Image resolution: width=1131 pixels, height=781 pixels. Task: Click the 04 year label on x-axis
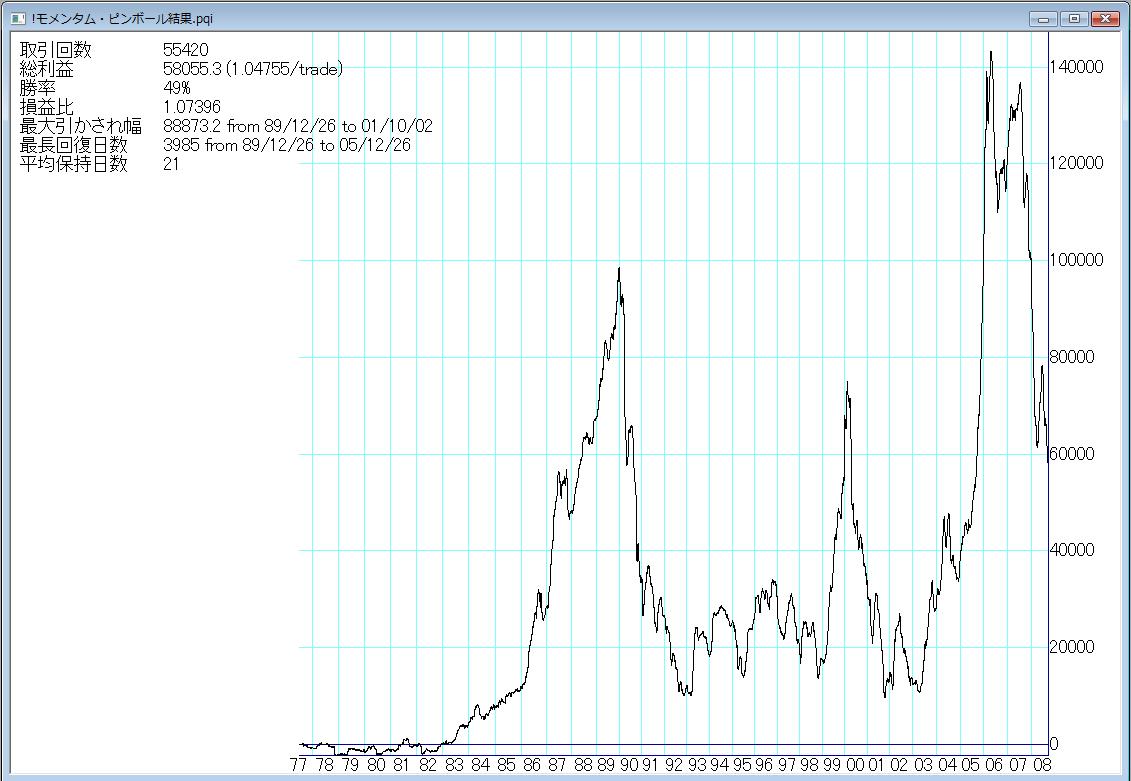click(x=948, y=765)
